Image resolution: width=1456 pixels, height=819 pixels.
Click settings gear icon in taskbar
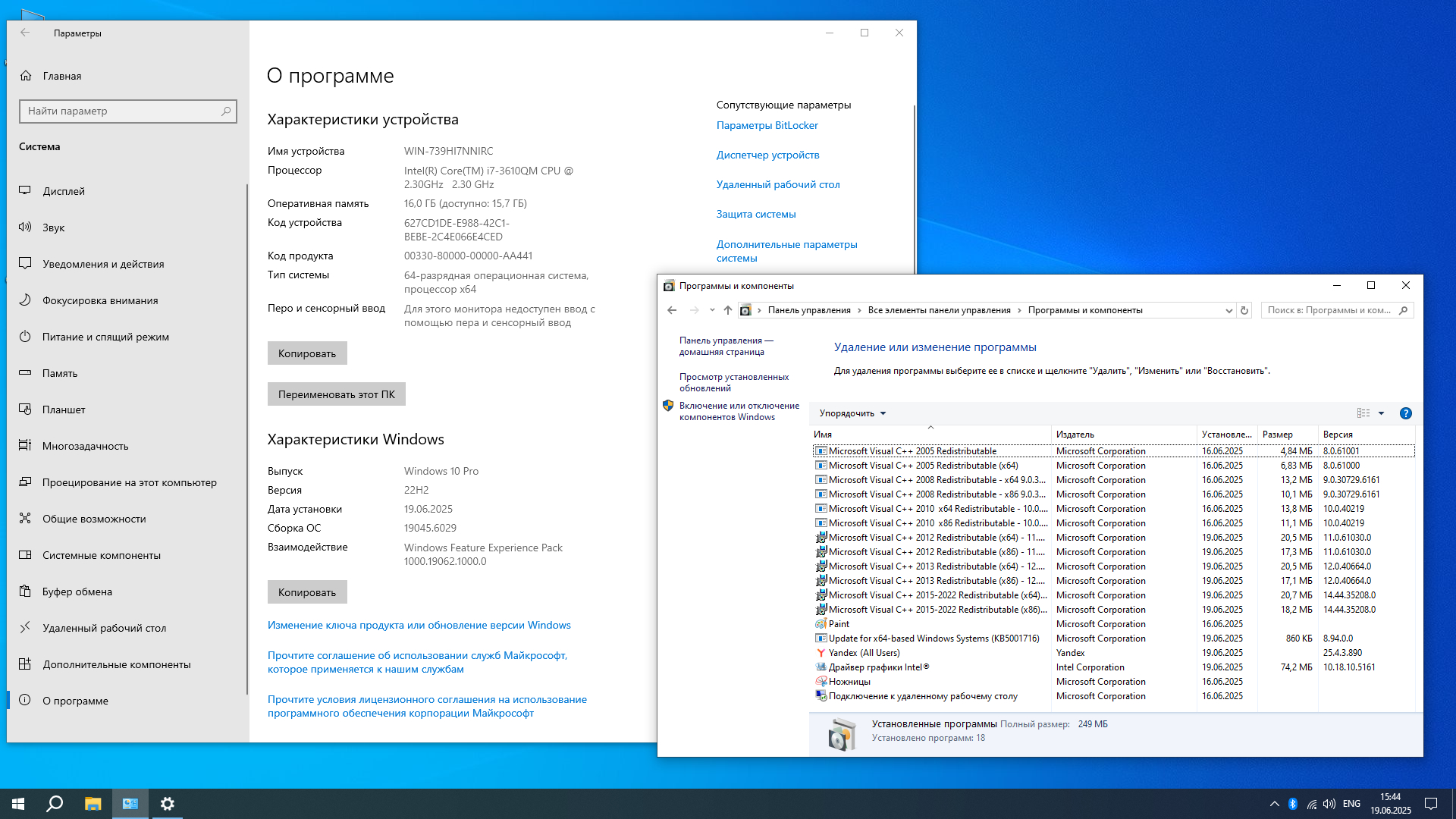point(168,804)
